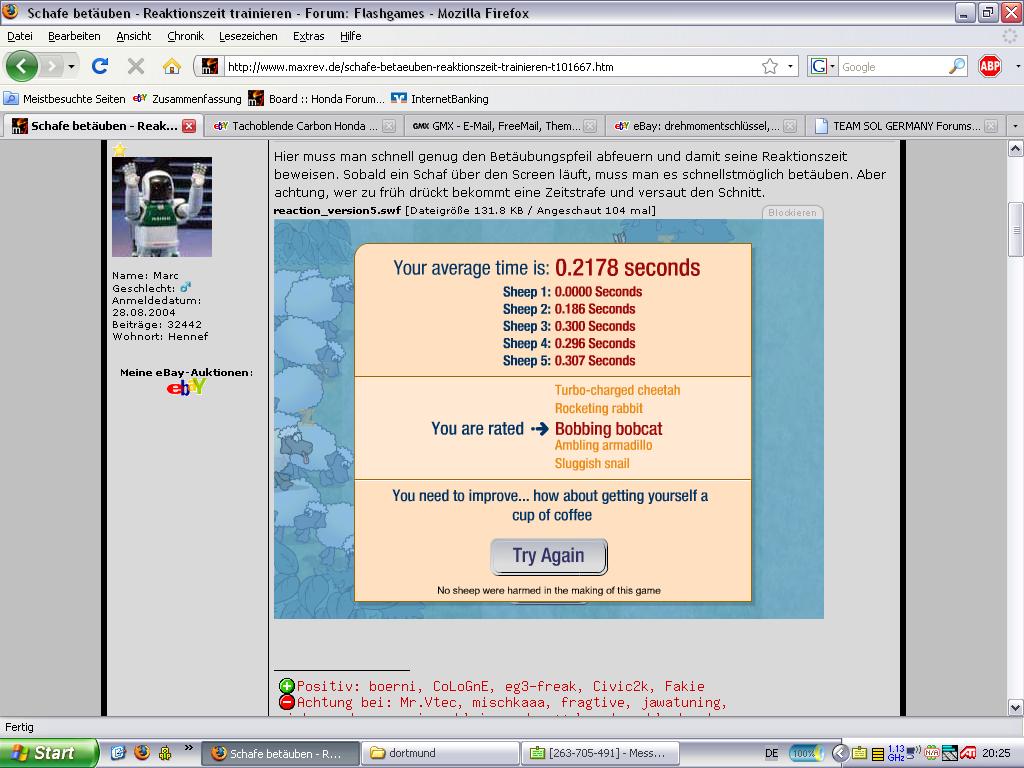Open the address bar history dropdown
This screenshot has width=1024, height=768.
[790, 66]
